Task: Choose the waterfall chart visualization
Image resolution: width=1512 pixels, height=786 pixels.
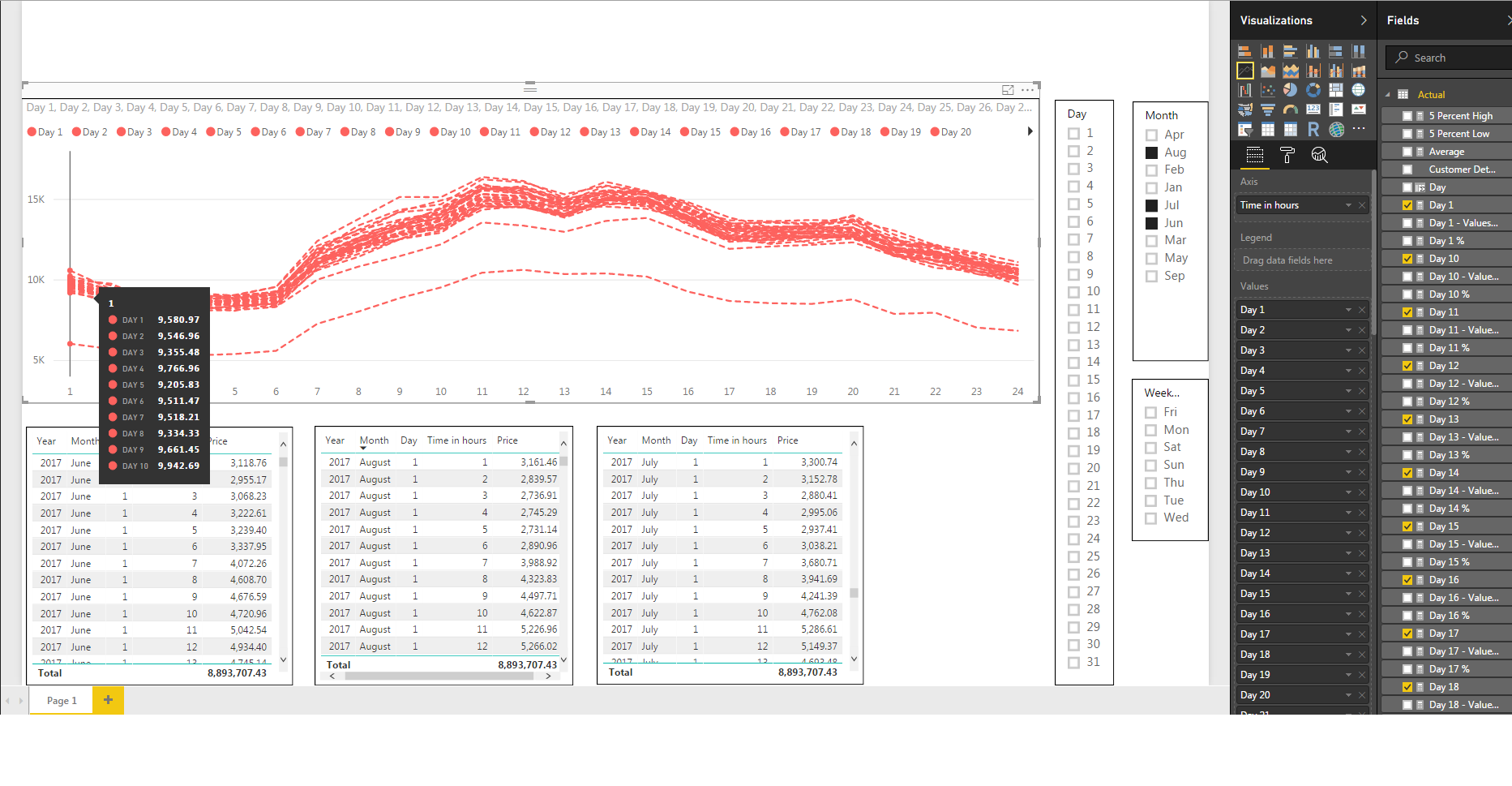Action: coord(1245,90)
